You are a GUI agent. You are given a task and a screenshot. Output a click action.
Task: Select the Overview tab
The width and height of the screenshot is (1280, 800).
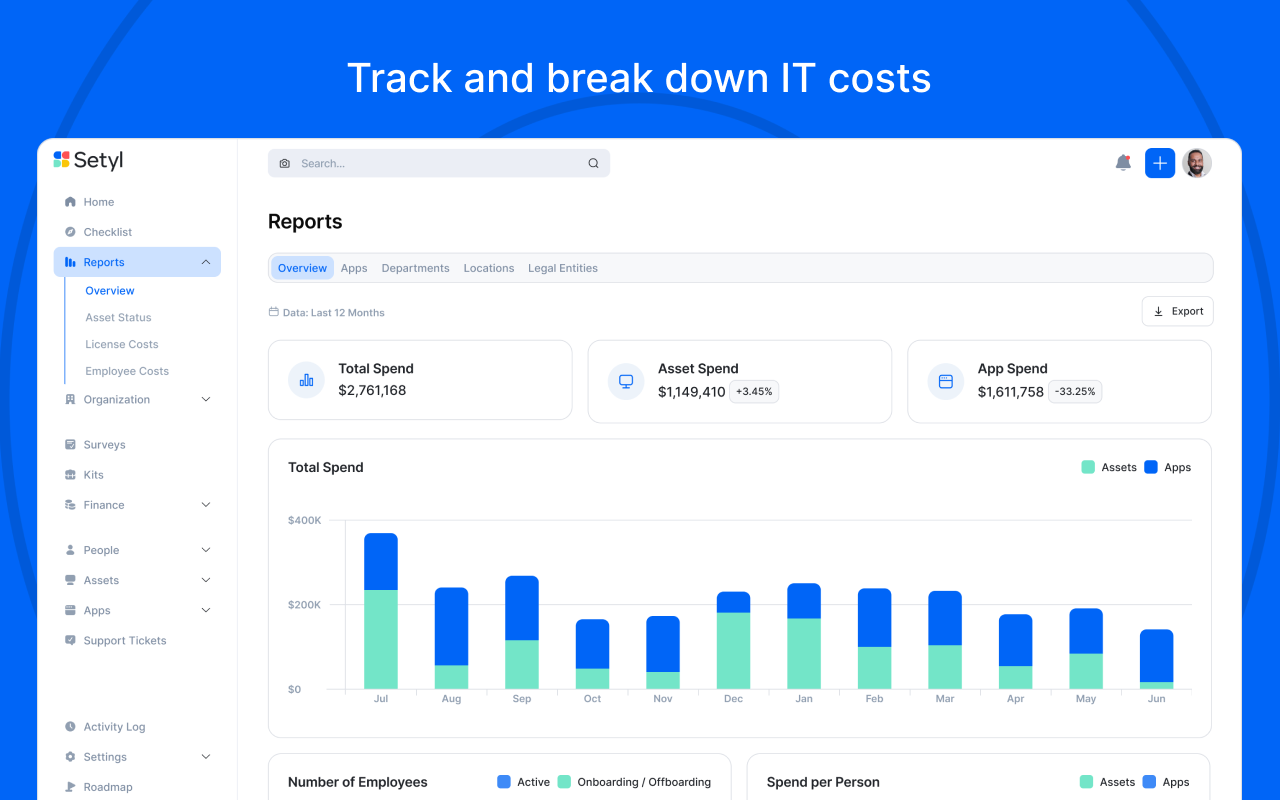click(302, 268)
